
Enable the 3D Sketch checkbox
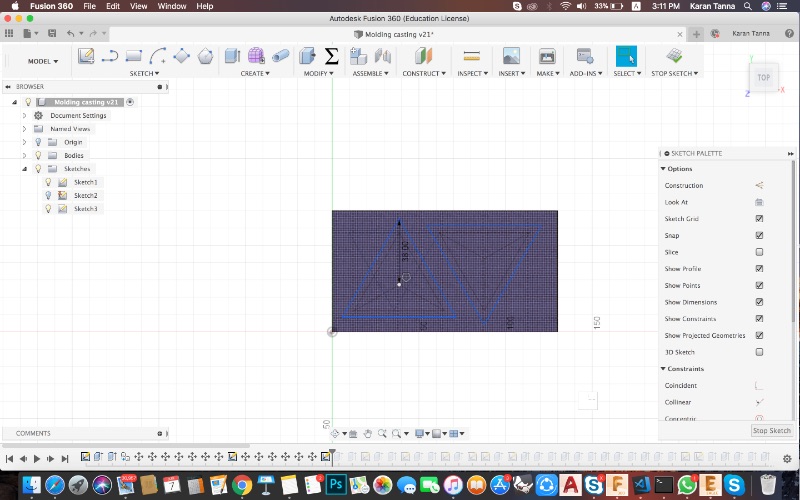coord(759,352)
